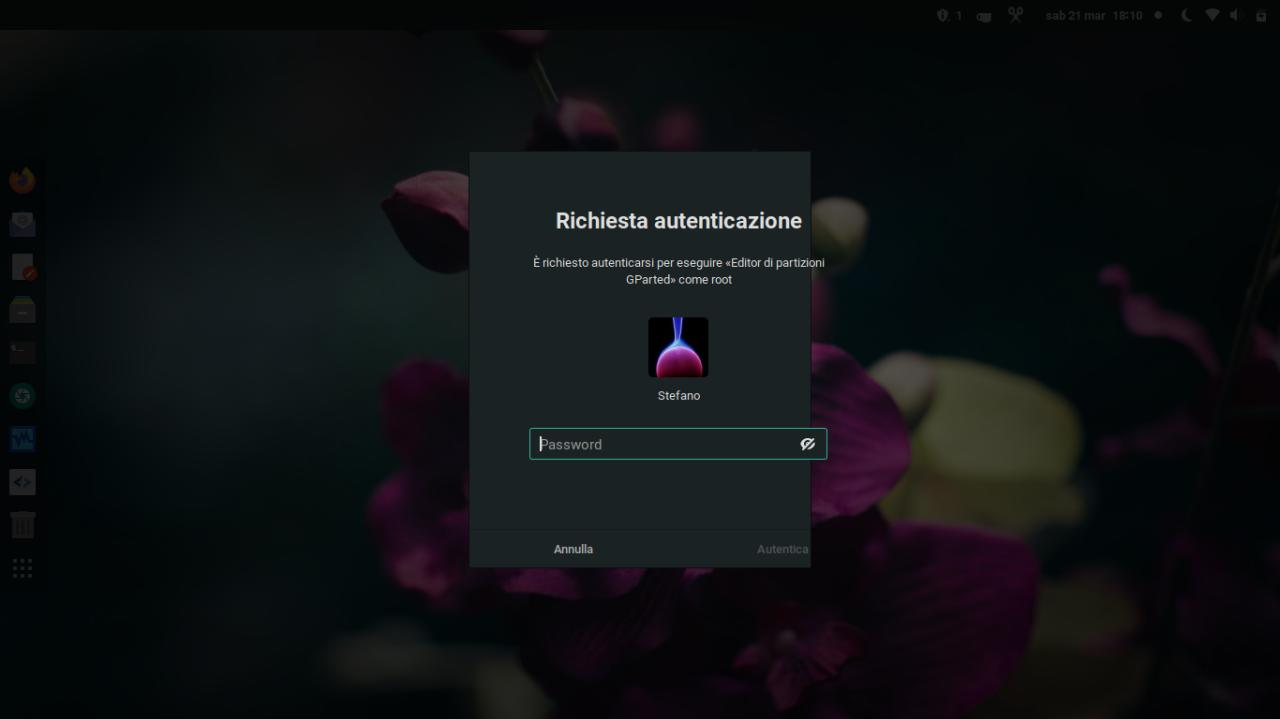The width and height of the screenshot is (1280, 719).
Task: Toggle password visibility with the eye icon
Action: click(808, 443)
